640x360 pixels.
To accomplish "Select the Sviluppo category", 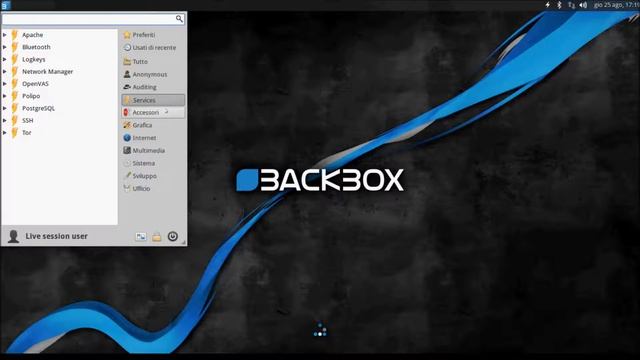I will click(x=153, y=176).
